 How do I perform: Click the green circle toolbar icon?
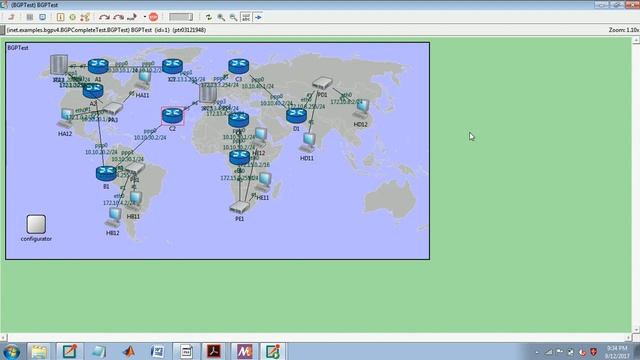(x=73, y=17)
